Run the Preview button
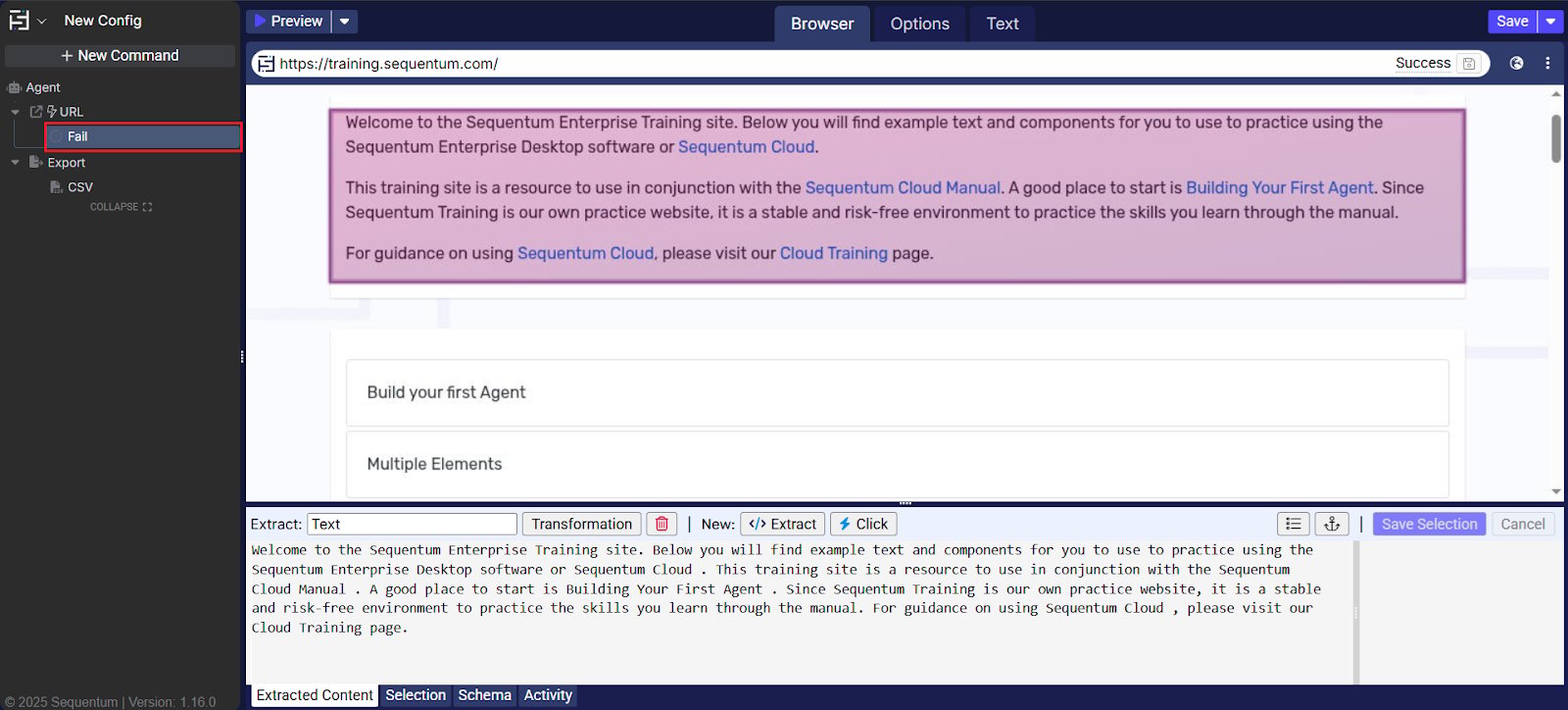The image size is (1568, 710). point(288,21)
